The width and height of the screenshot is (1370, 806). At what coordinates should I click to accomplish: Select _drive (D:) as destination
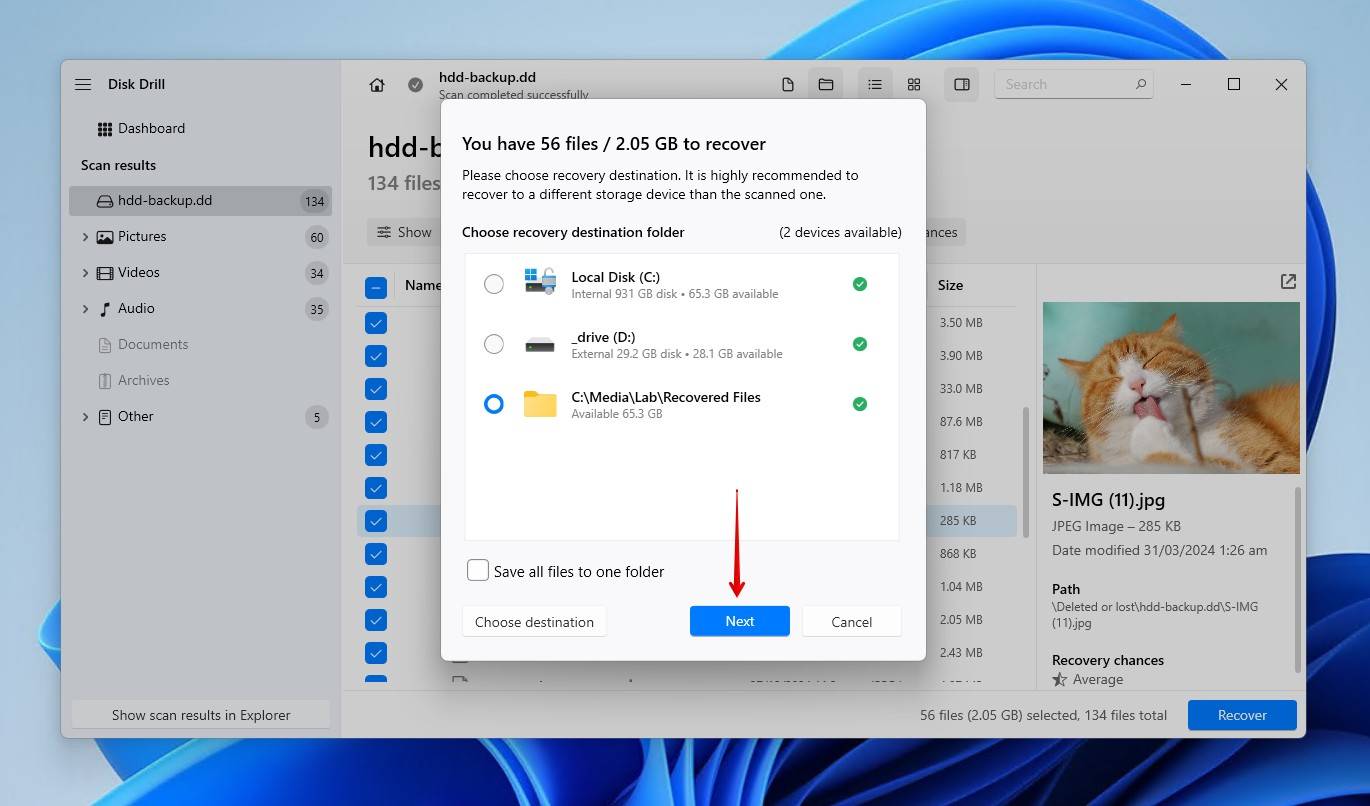tap(494, 344)
